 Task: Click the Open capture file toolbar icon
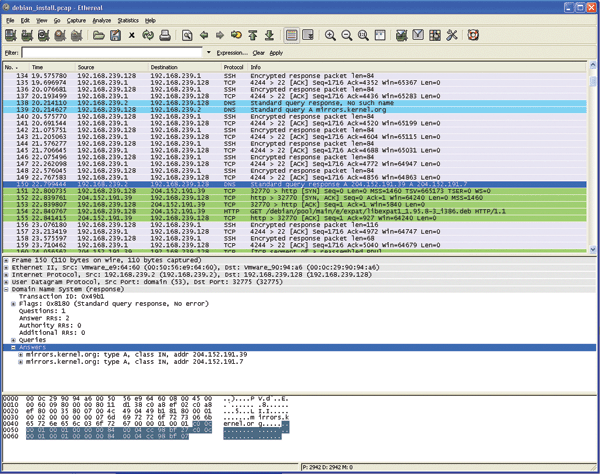[x=98, y=35]
